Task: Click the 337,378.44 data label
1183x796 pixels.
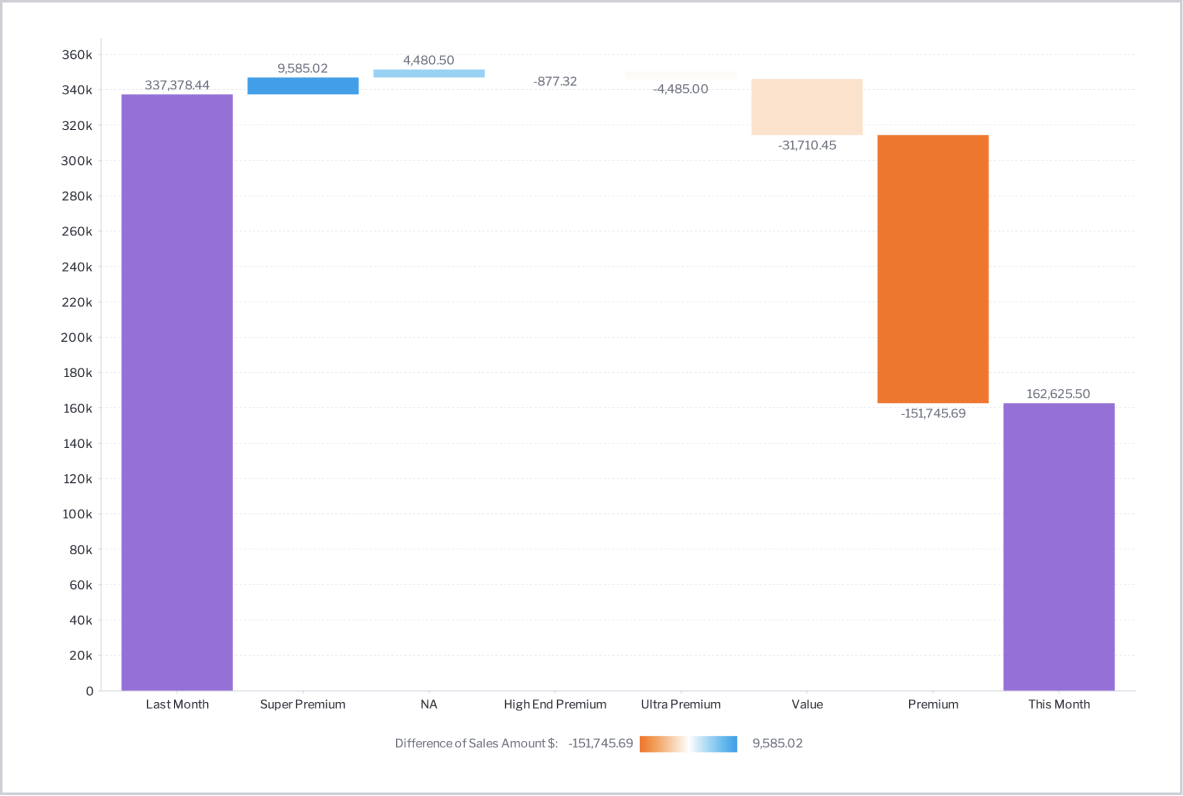Action: point(177,85)
